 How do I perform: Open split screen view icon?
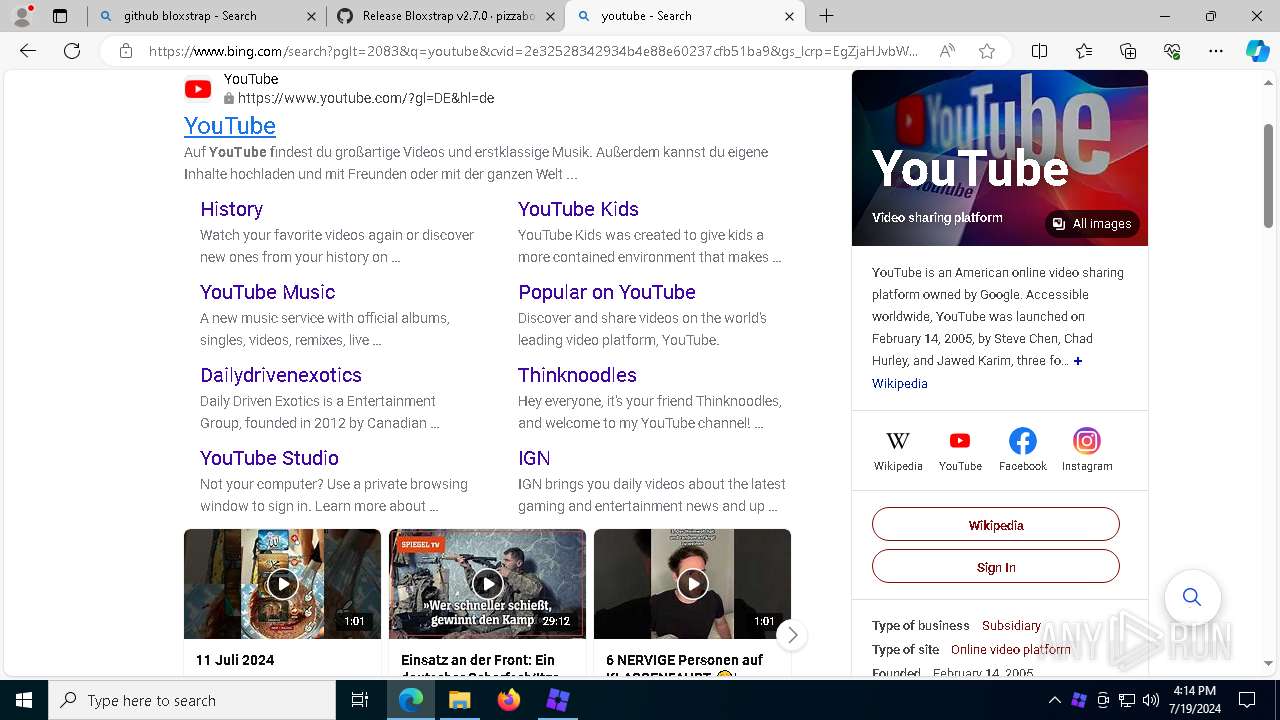1039,51
